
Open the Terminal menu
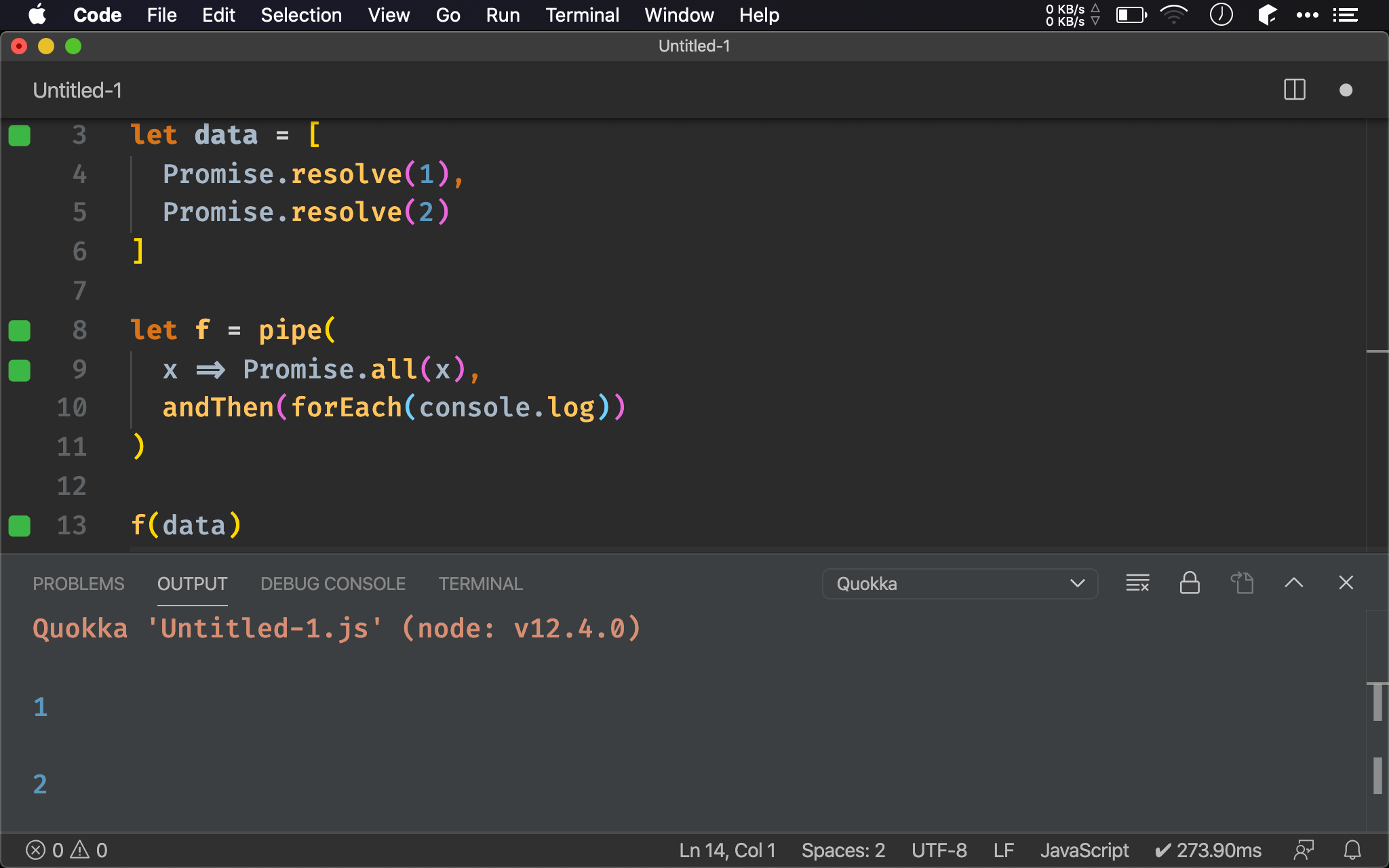[582, 15]
